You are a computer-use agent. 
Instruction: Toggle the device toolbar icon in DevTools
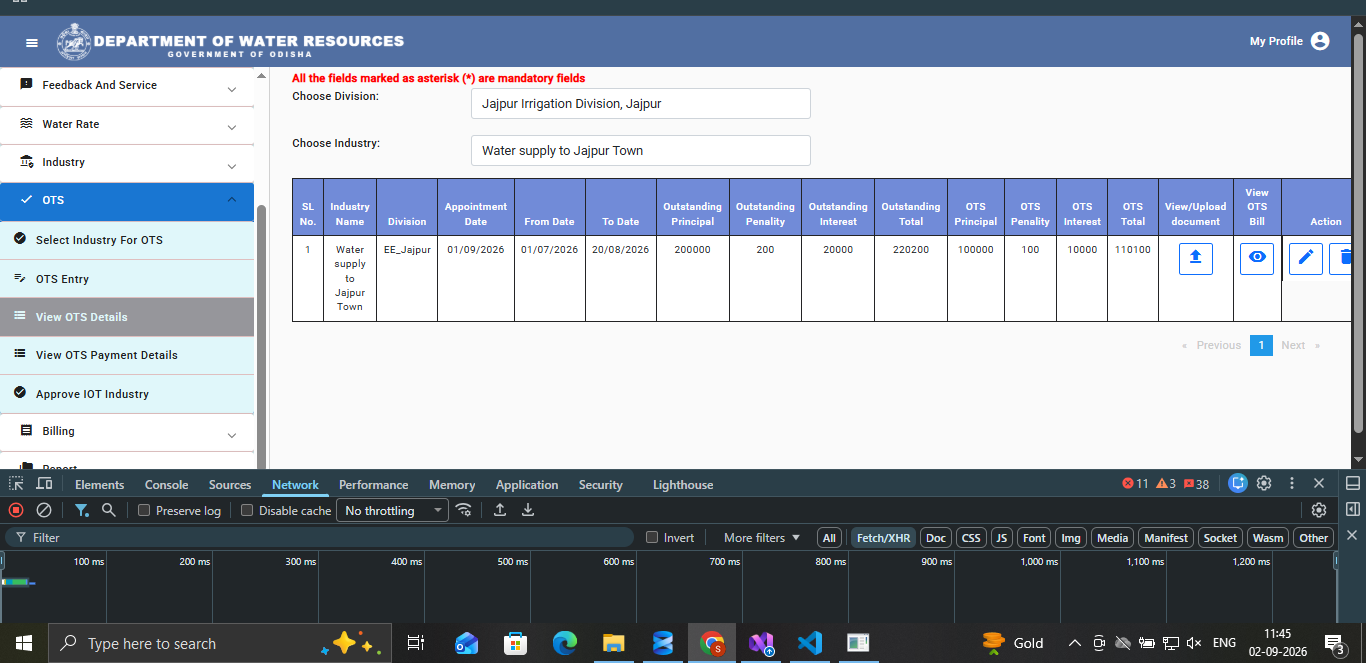pos(45,484)
